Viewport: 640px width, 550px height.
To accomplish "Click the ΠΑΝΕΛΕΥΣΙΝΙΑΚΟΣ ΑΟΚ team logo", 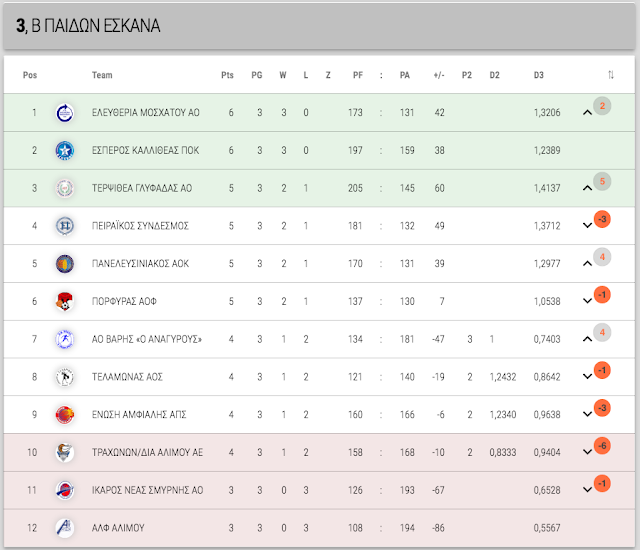I will 64,264.
